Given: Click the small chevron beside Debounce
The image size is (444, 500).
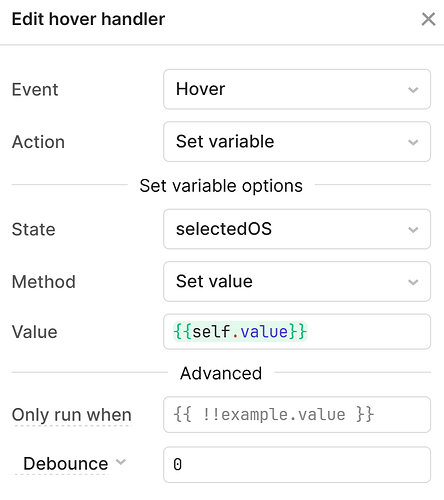Looking at the screenshot, I should (121, 462).
